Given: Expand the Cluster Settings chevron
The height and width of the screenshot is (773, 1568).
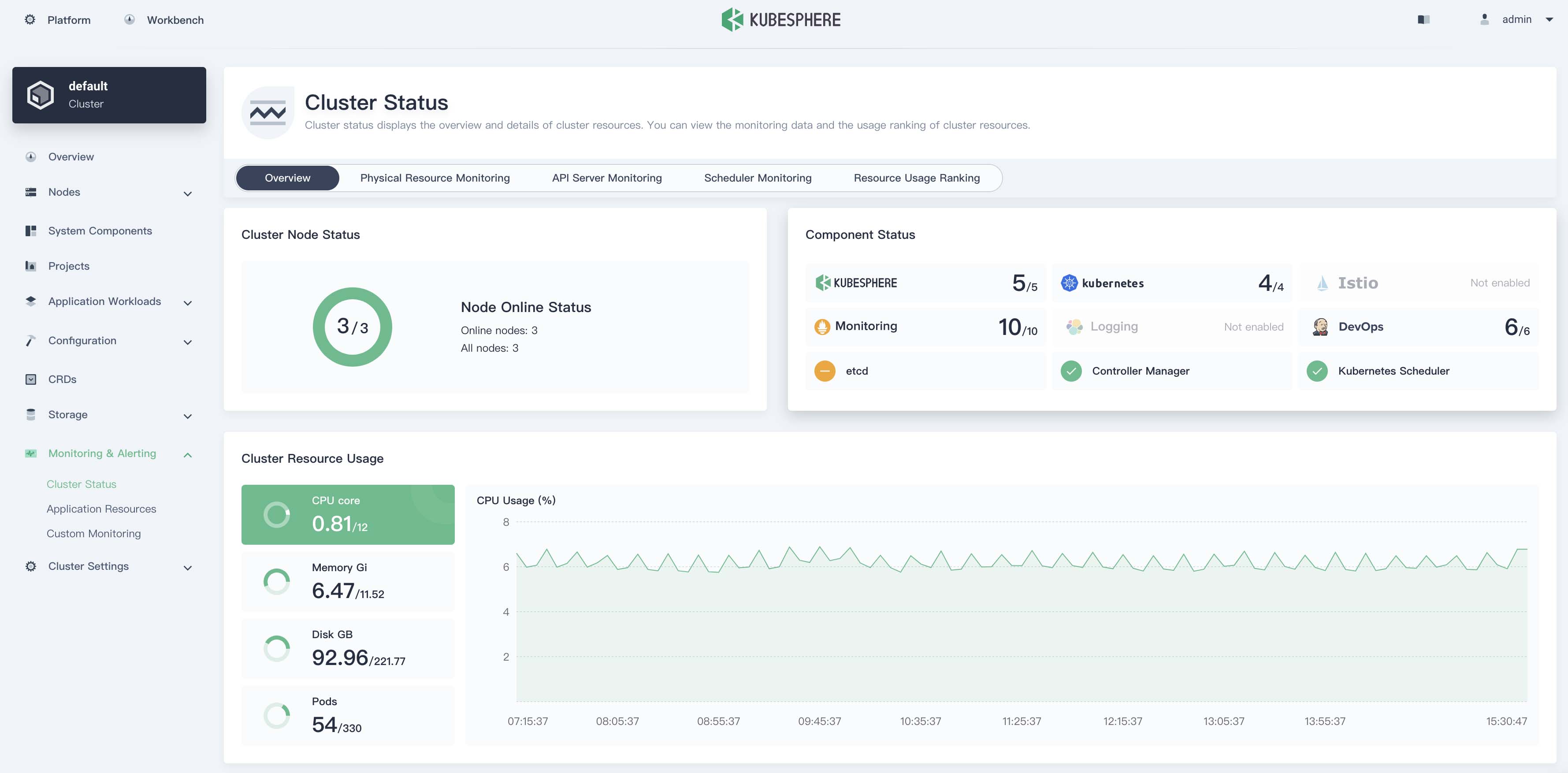Looking at the screenshot, I should click(x=188, y=568).
